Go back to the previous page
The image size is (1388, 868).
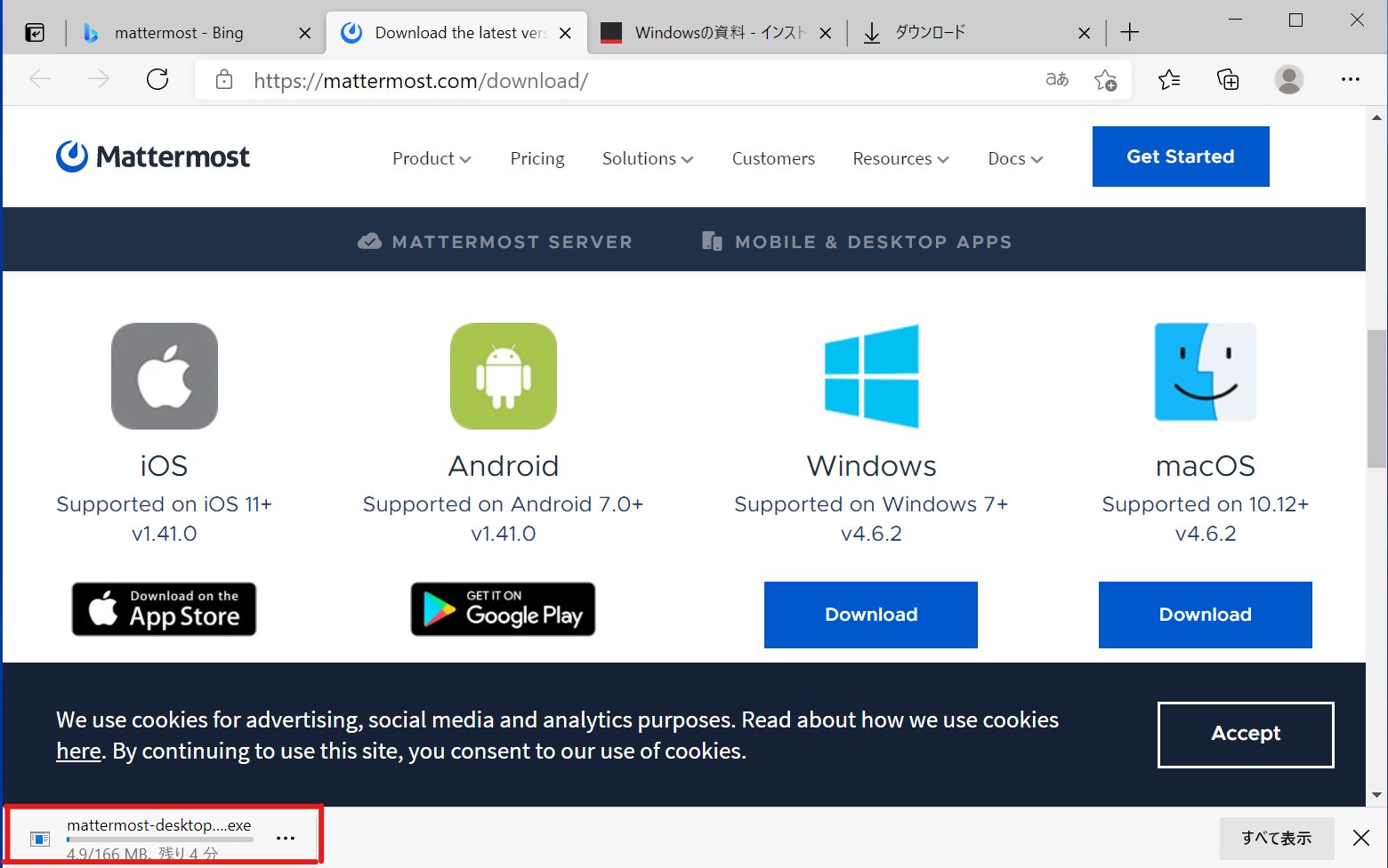click(x=40, y=79)
